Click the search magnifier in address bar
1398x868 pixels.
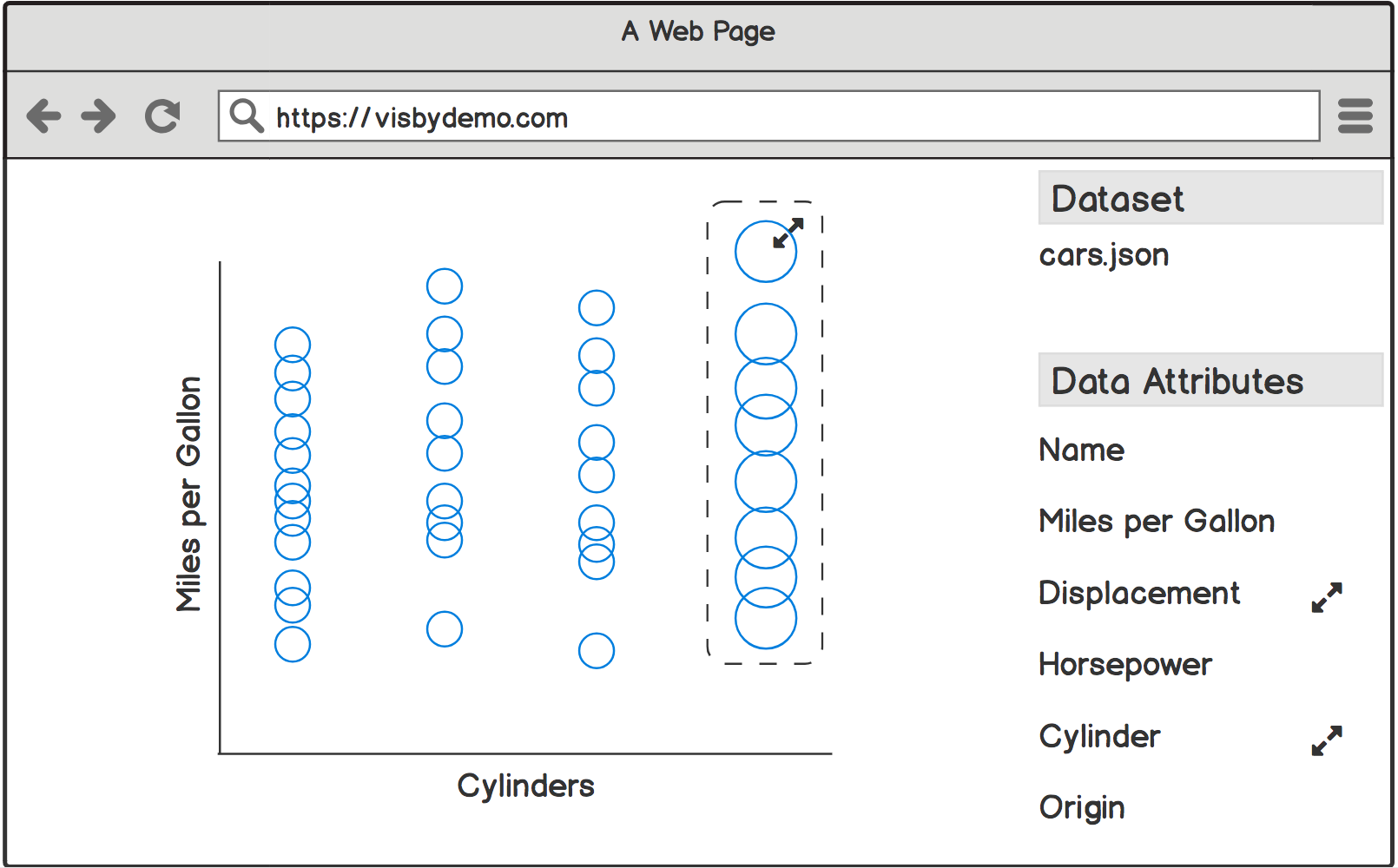pyautogui.click(x=247, y=115)
